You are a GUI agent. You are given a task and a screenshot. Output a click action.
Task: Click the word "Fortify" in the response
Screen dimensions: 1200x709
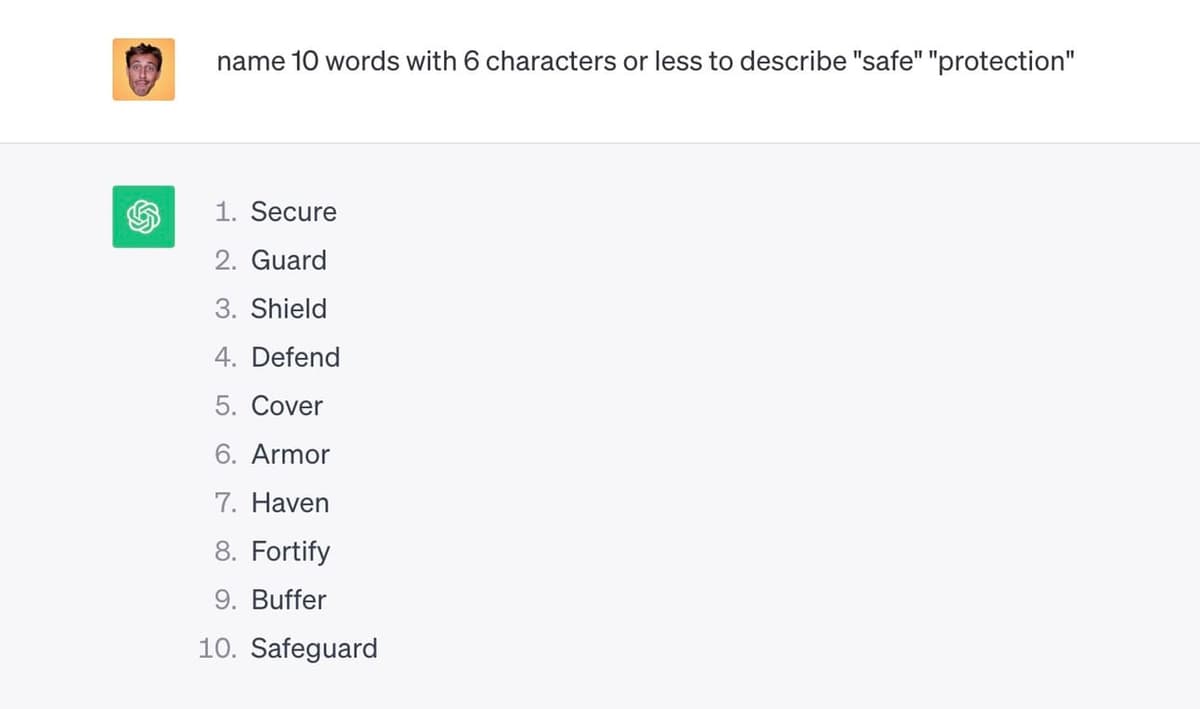[x=290, y=551]
